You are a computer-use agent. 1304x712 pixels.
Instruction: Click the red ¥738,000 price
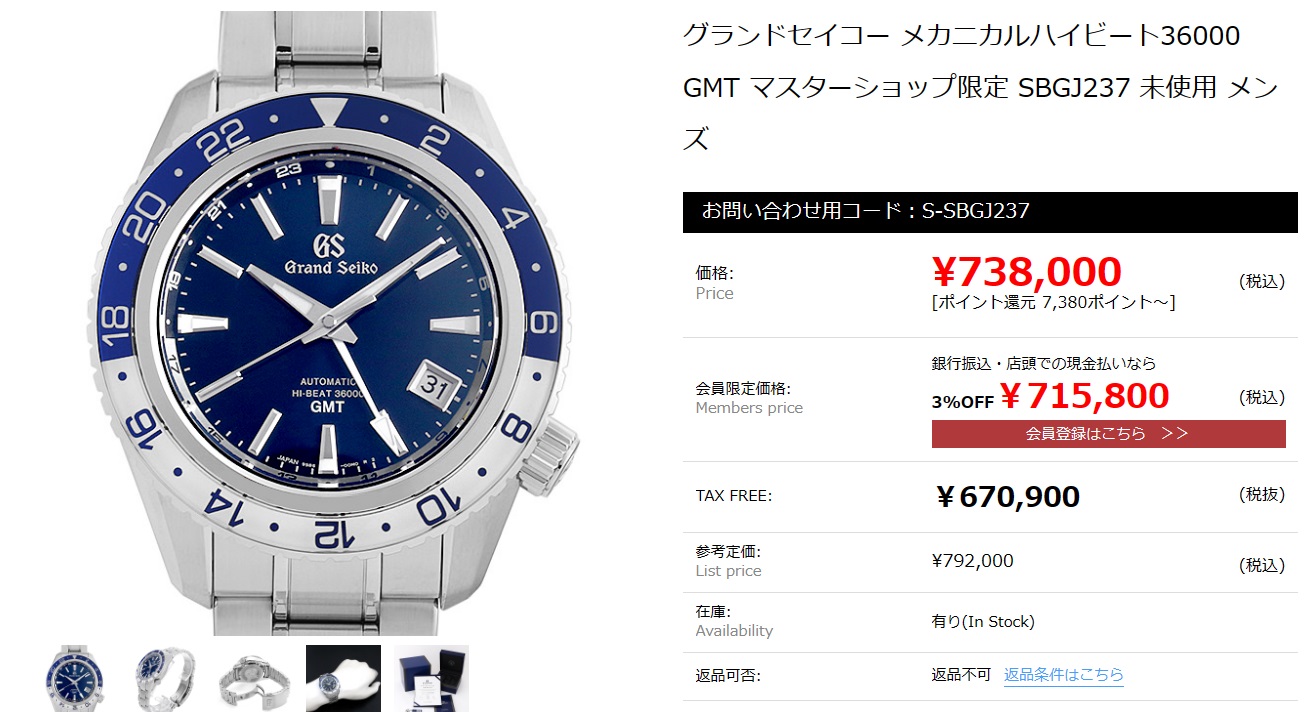1027,271
